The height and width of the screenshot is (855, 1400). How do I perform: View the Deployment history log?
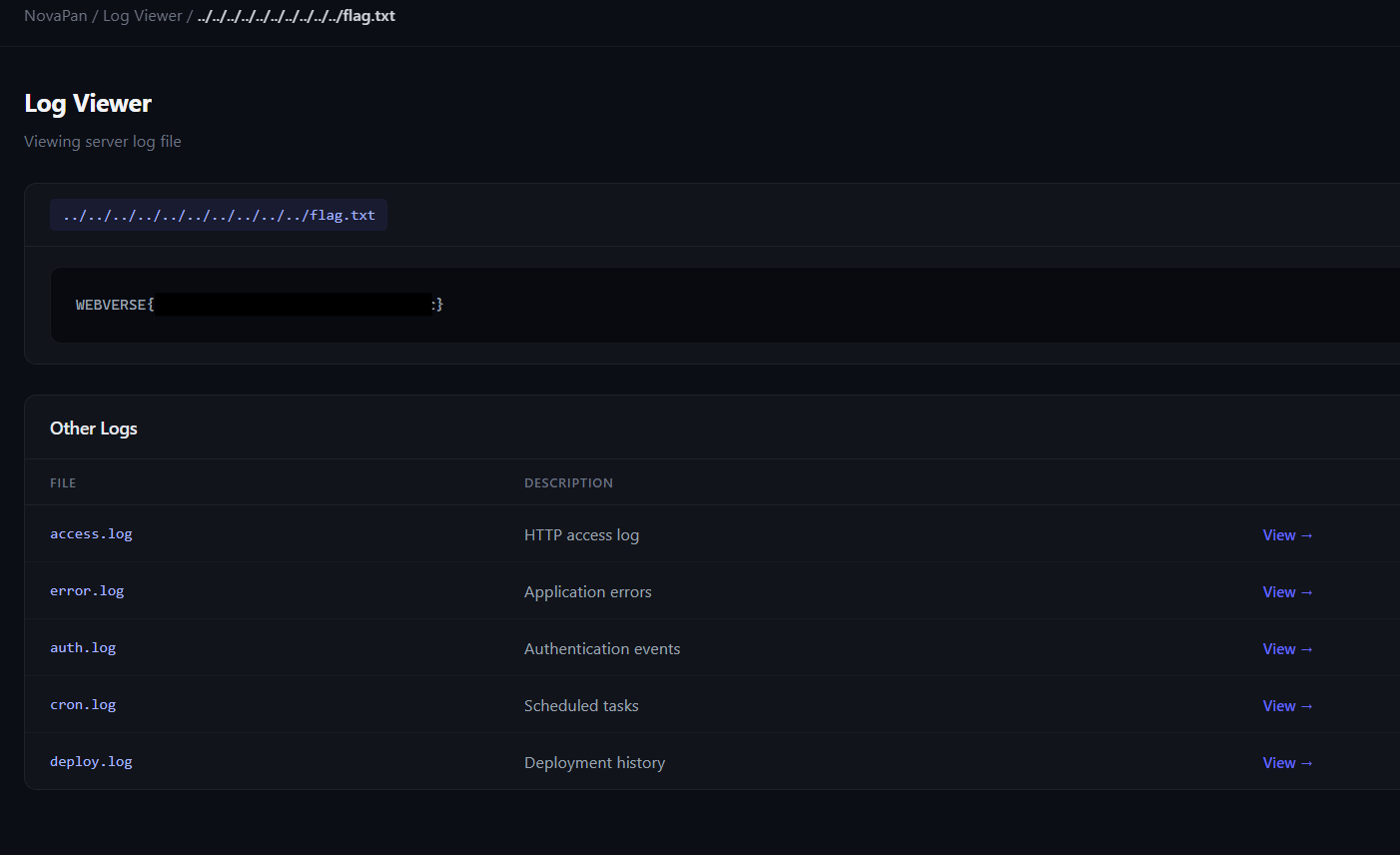[x=1287, y=763]
